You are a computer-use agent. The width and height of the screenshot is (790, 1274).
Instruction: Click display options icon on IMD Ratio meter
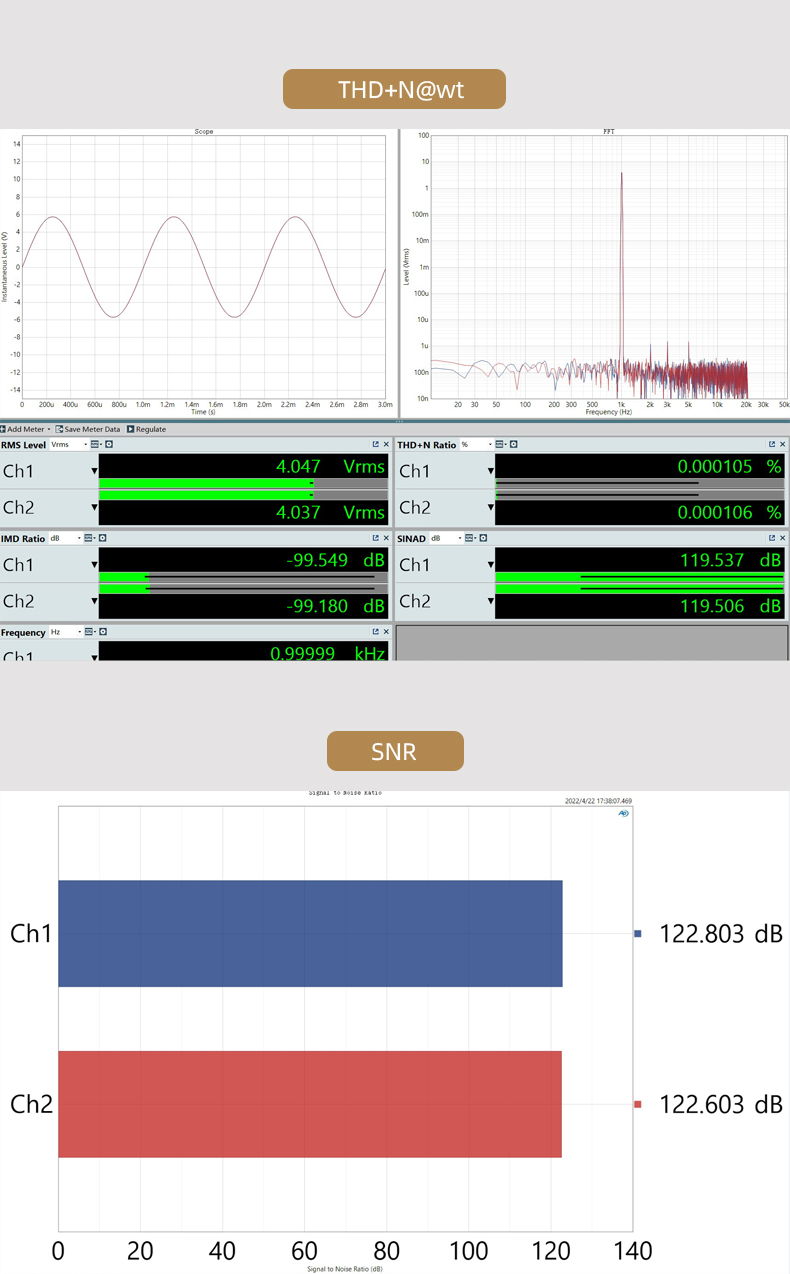point(88,538)
